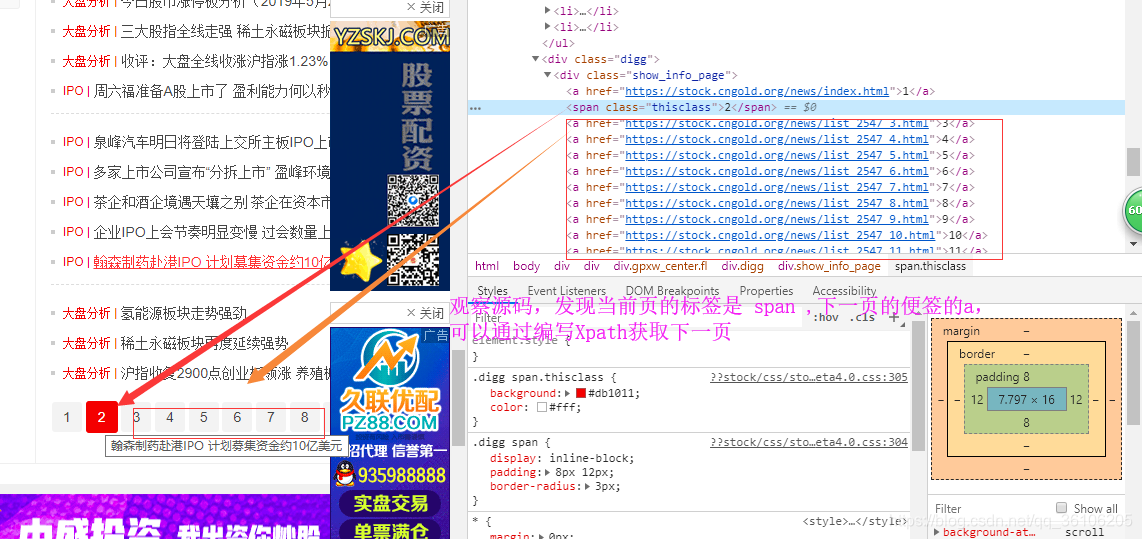
Task: Open list_2547_10.html link in Elements
Action: click(x=780, y=235)
